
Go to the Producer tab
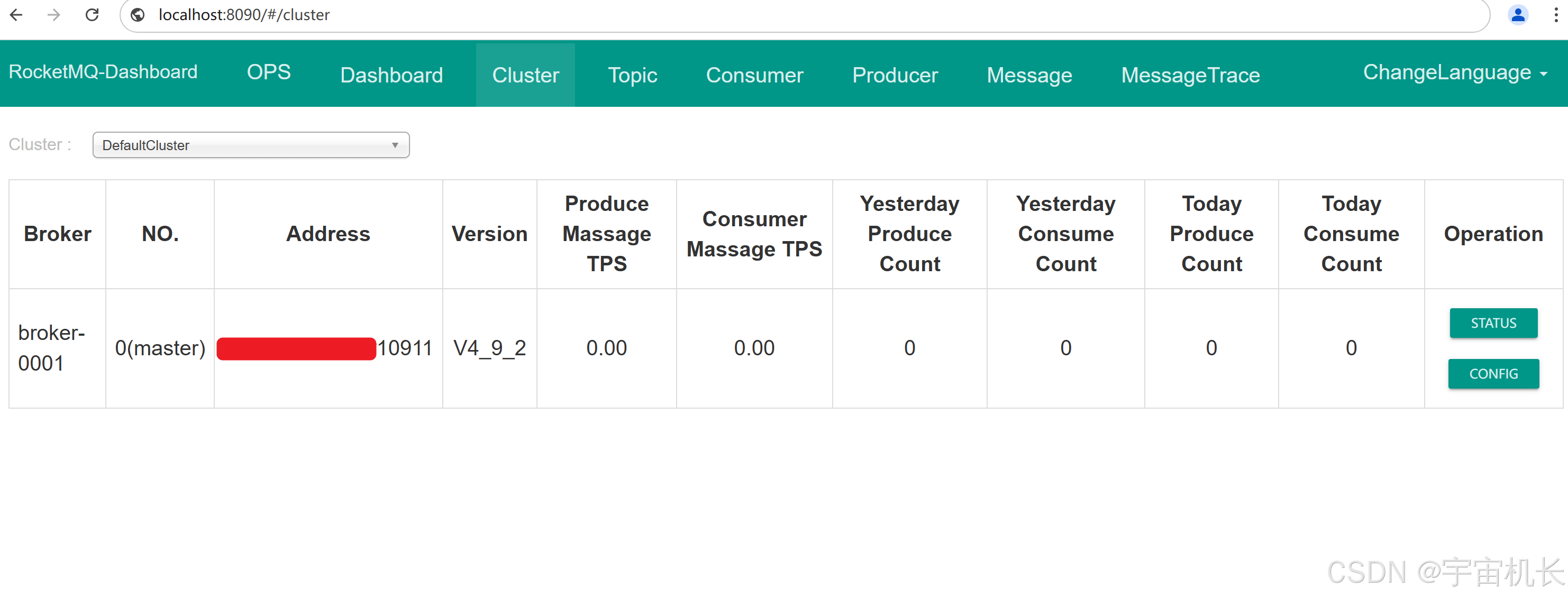tap(894, 75)
